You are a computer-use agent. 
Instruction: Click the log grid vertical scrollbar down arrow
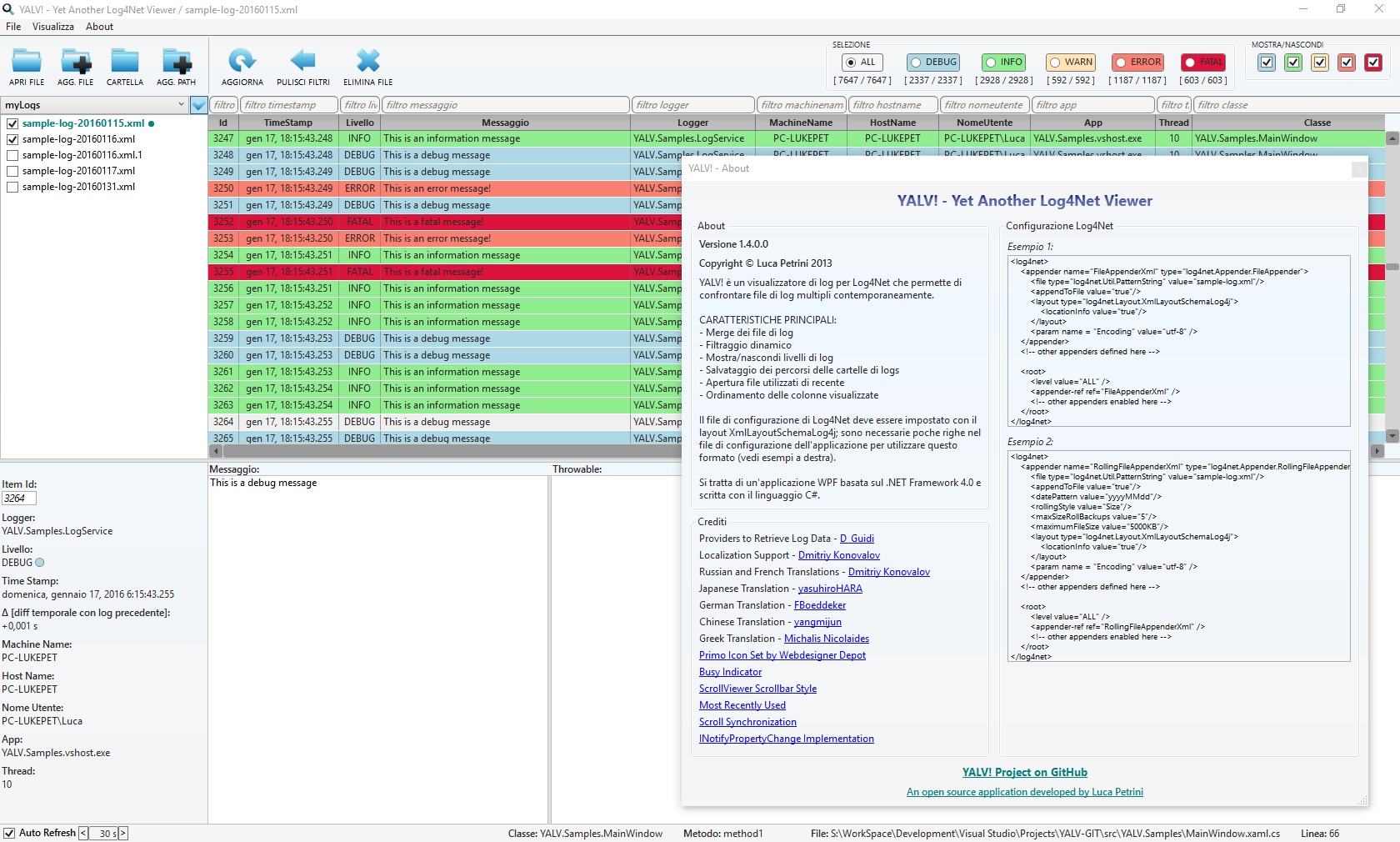[x=1392, y=436]
